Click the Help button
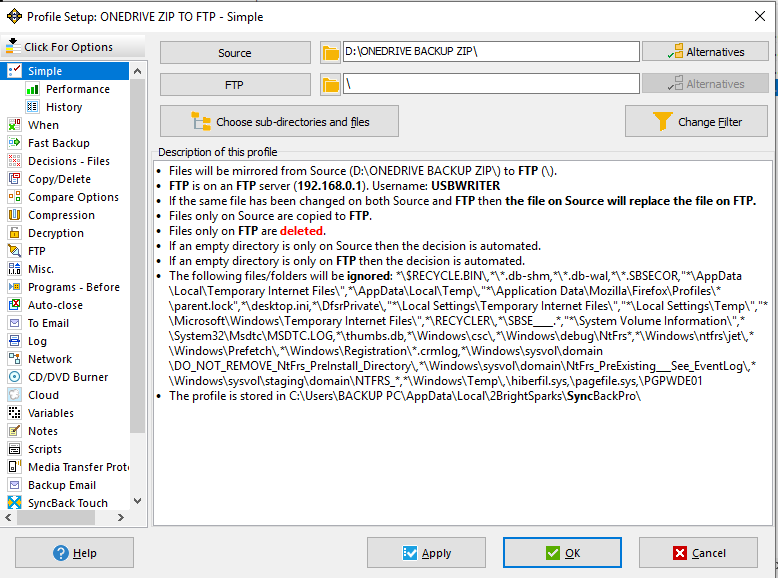Viewport: 778px width, 578px height. point(74,553)
